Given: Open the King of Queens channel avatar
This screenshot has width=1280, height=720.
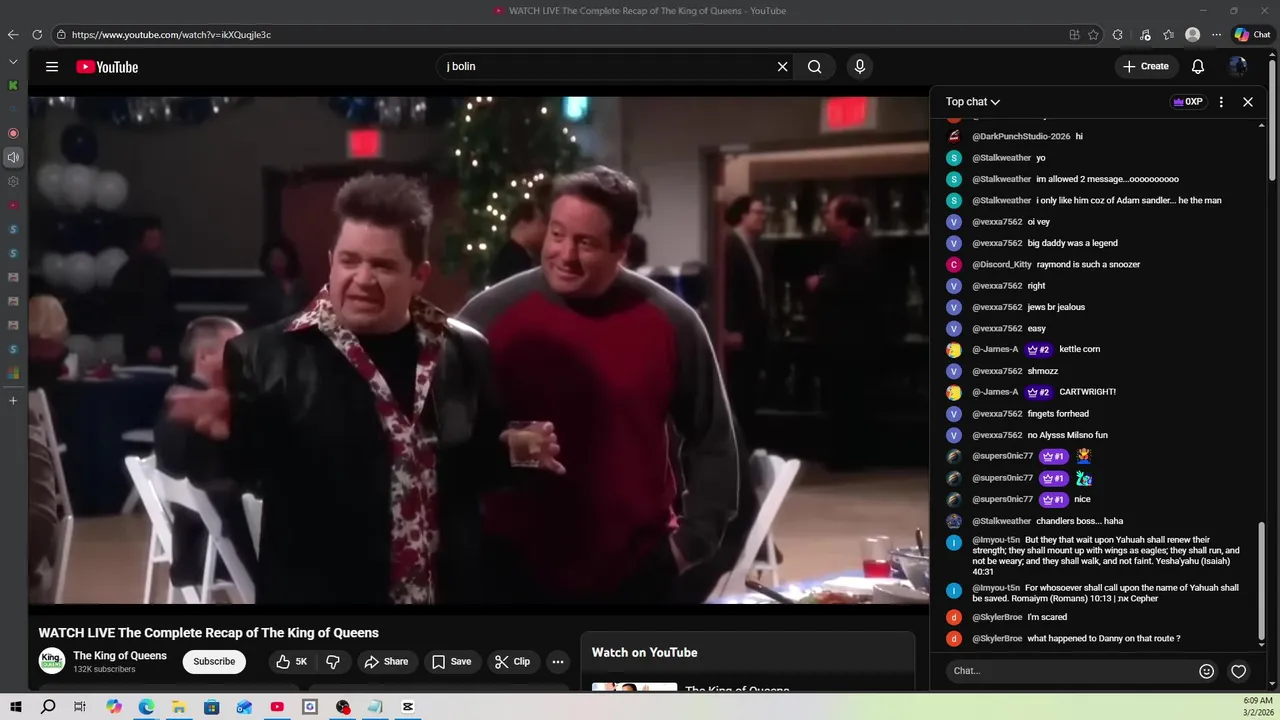Looking at the screenshot, I should [52, 661].
